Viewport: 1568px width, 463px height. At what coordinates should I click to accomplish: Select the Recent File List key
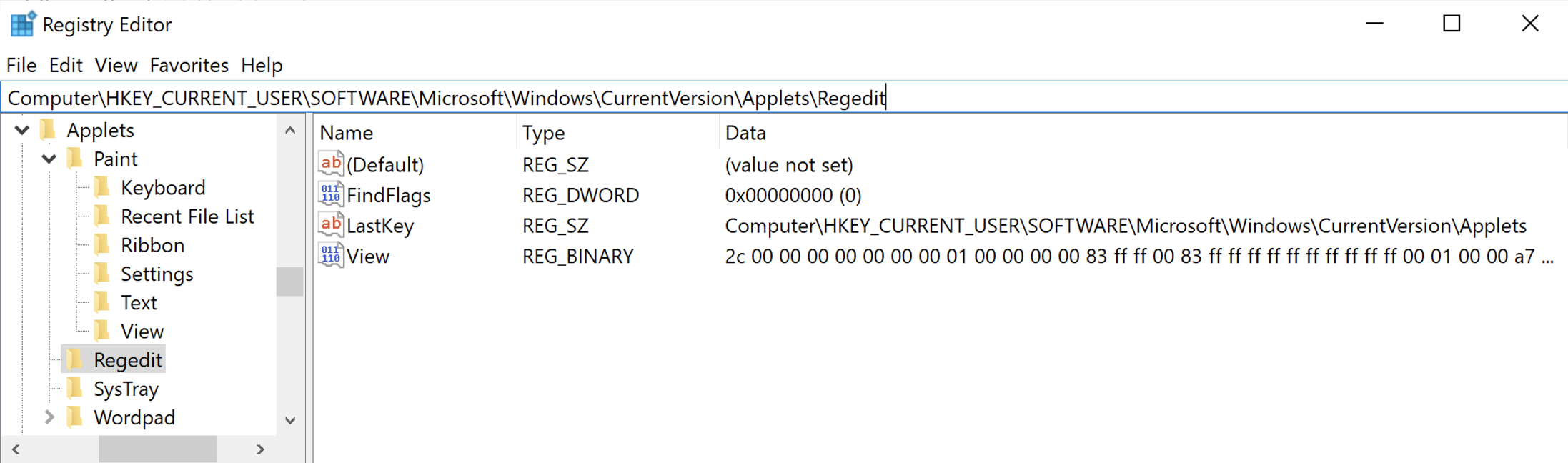pos(187,216)
